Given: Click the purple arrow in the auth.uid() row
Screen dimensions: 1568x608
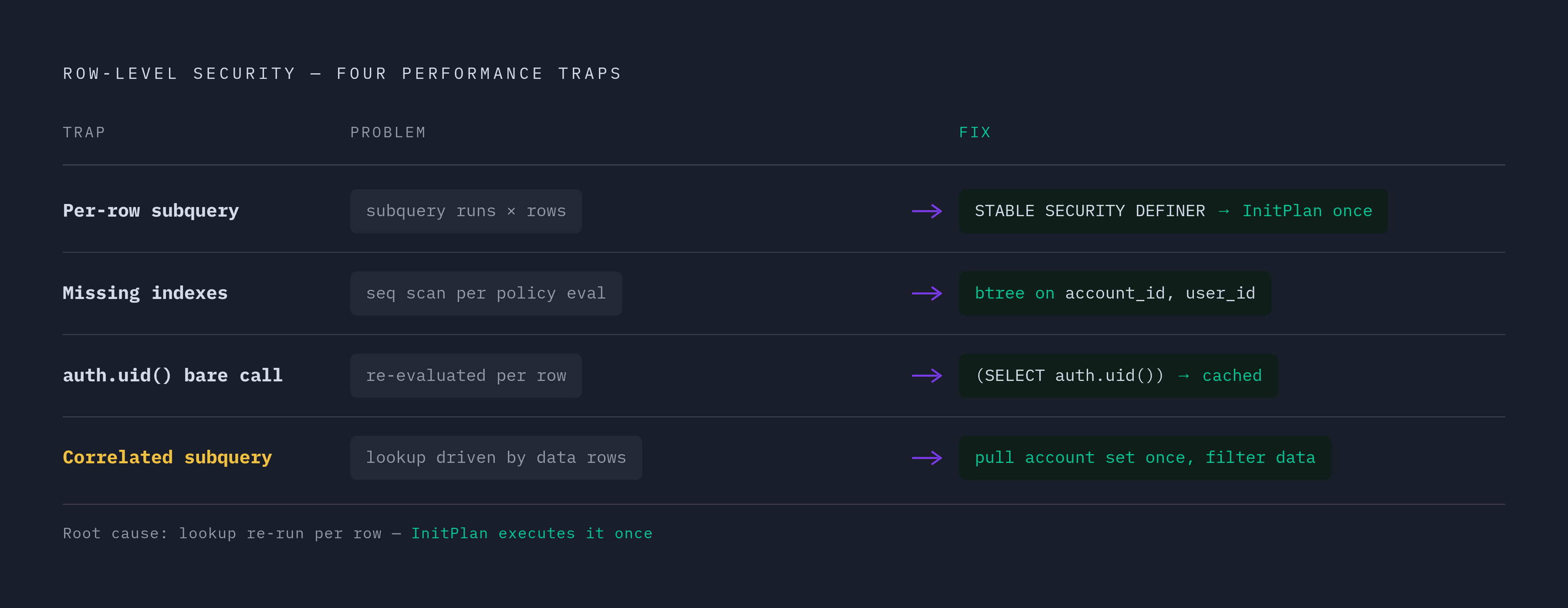Looking at the screenshot, I should [x=927, y=376].
